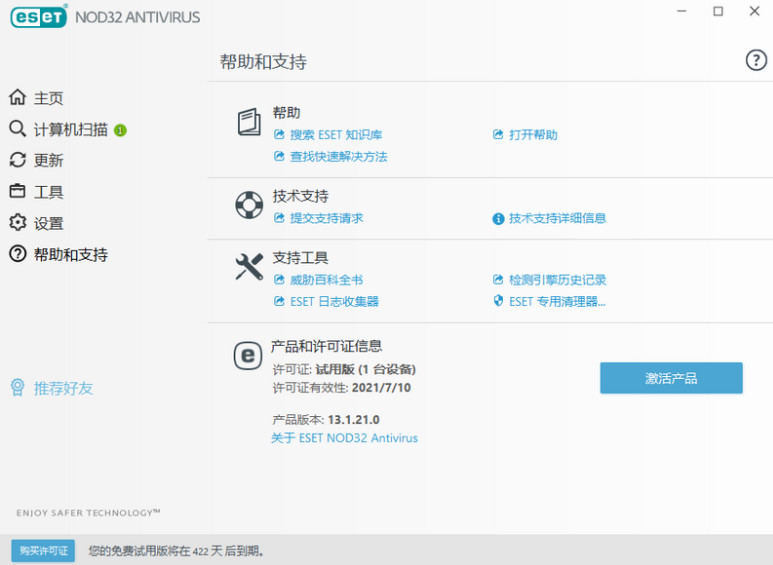Click the 购买许可证 button
Image resolution: width=773 pixels, height=565 pixels.
click(x=43, y=551)
